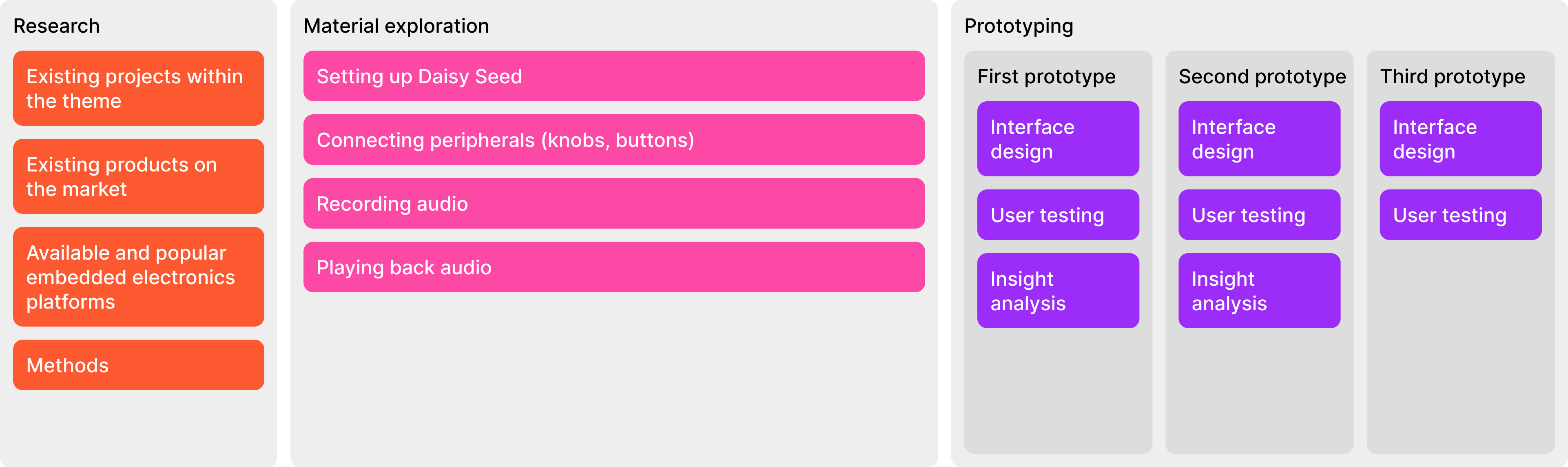Open Available and popular embedded electronics platforms card

pyautogui.click(x=138, y=277)
